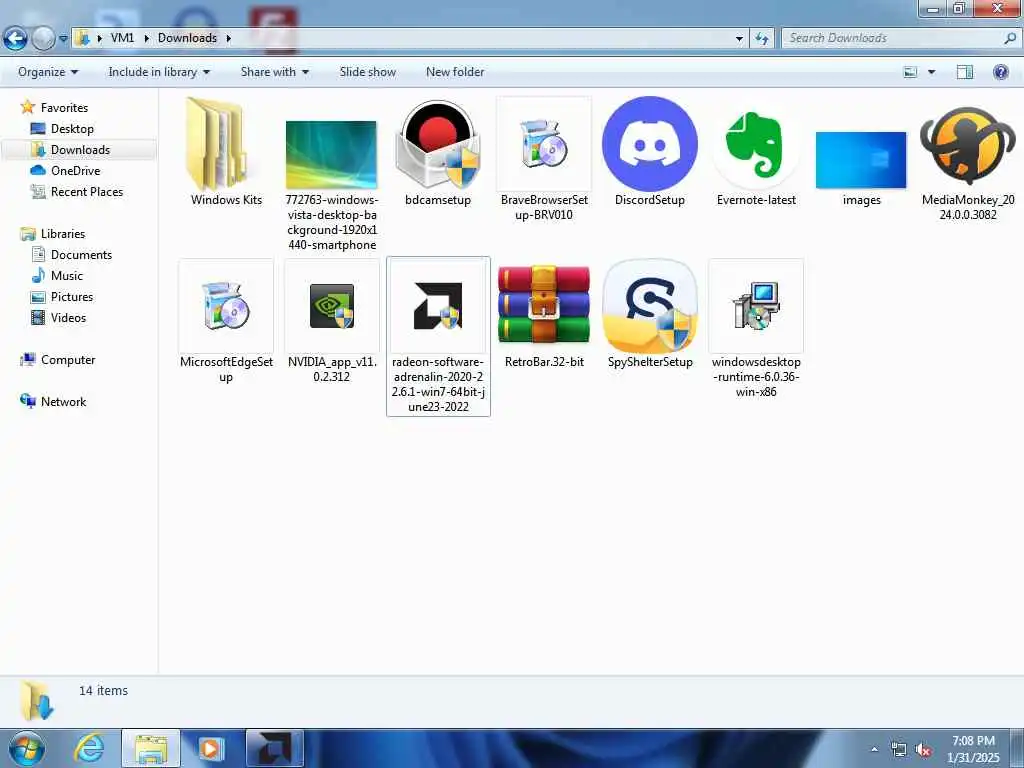1024x768 pixels.
Task: Open the view options dropdown arrow
Action: point(932,72)
